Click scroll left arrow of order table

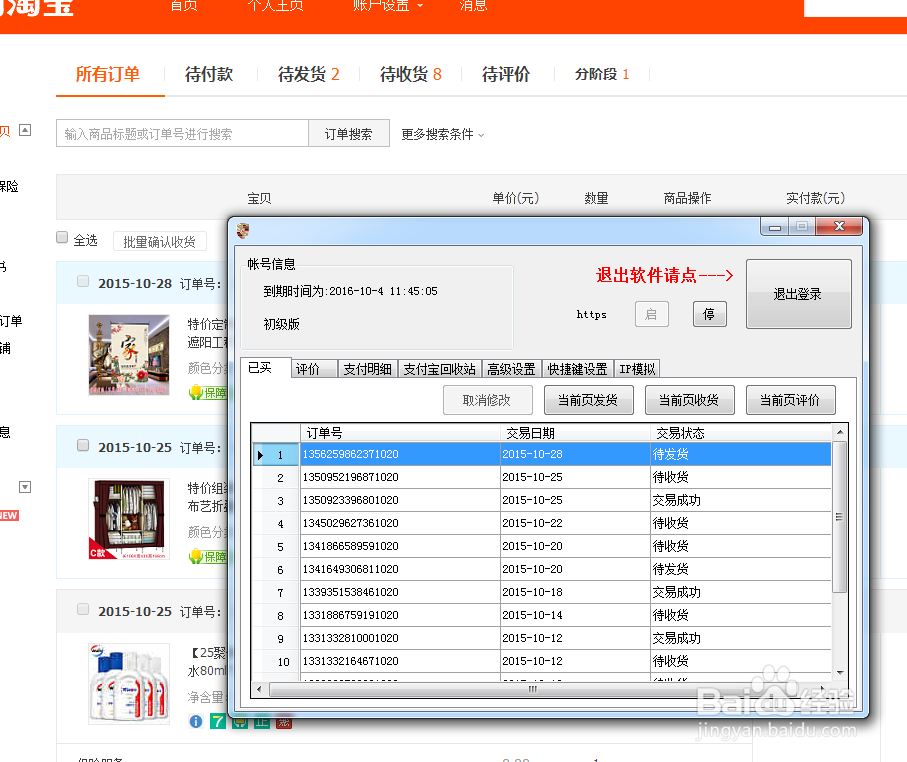(259, 689)
